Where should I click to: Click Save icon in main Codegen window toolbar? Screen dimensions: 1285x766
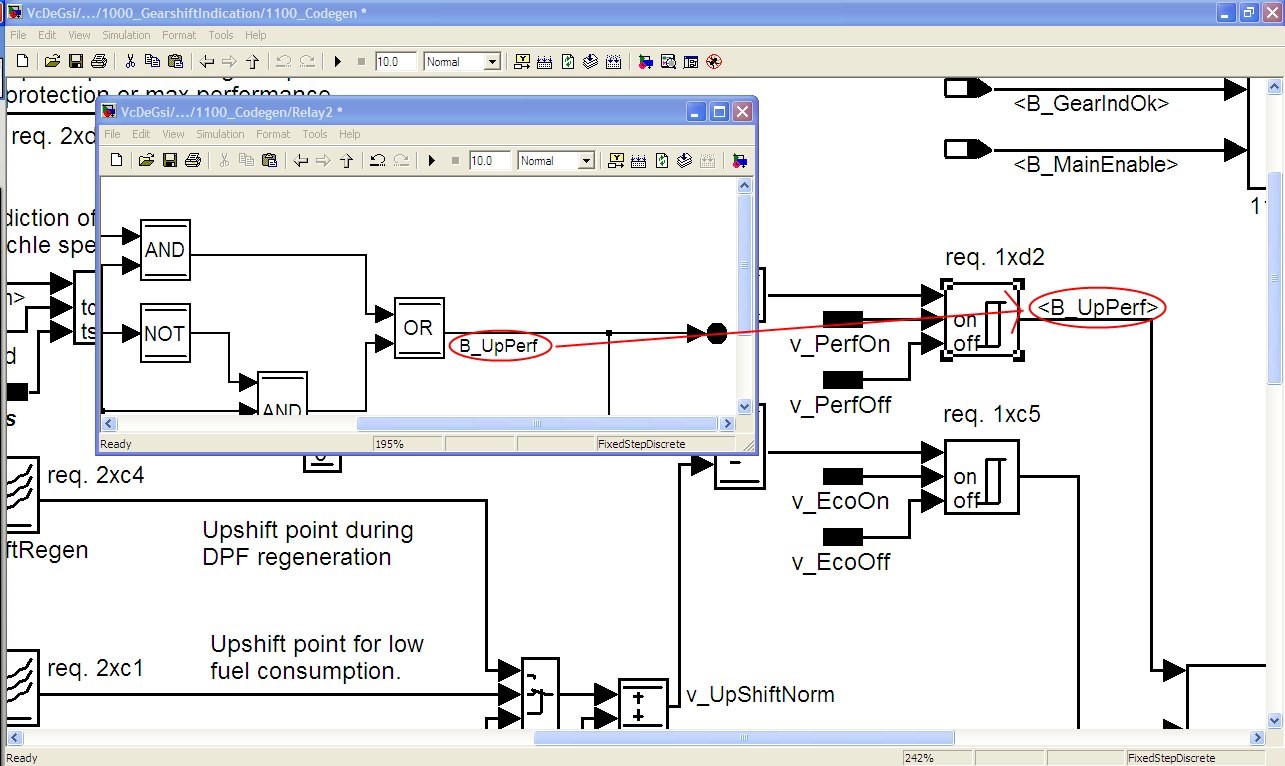tap(75, 62)
